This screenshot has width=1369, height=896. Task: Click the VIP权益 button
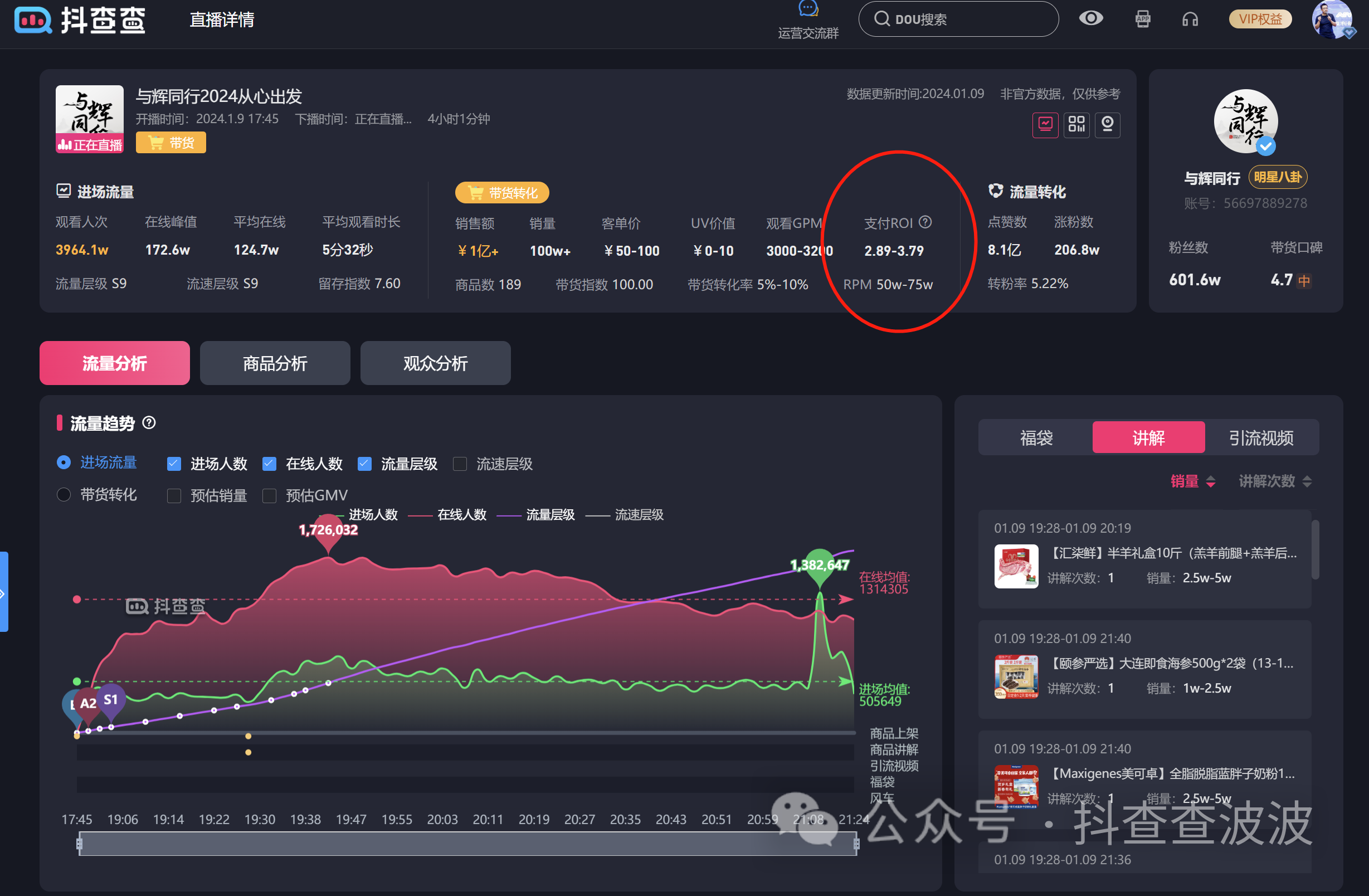[1260, 18]
